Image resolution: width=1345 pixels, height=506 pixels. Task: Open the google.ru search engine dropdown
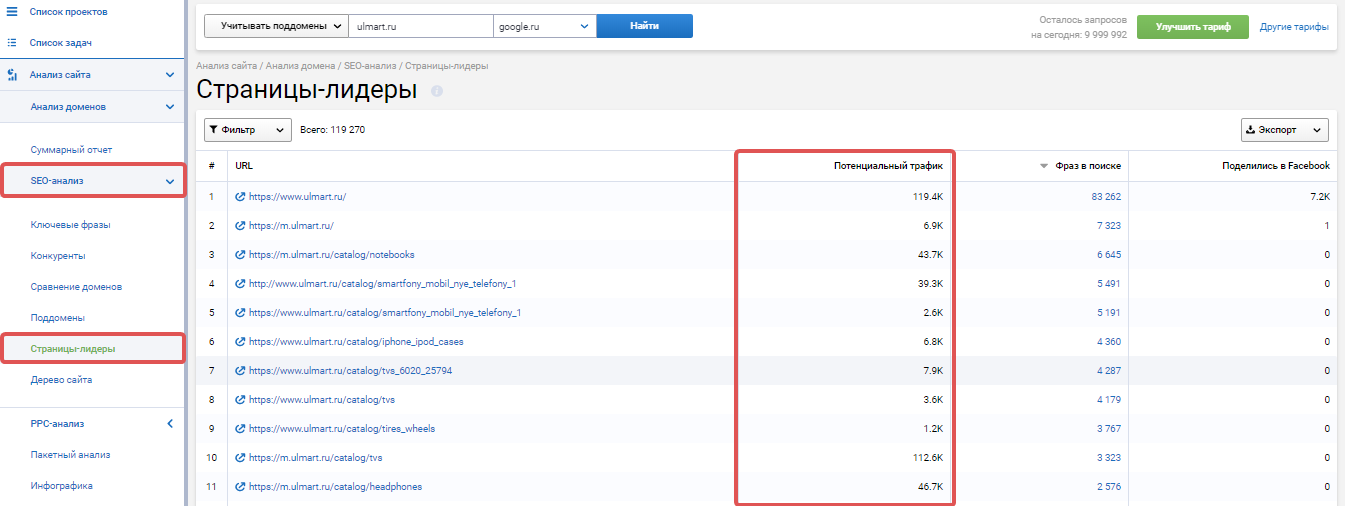click(x=545, y=26)
